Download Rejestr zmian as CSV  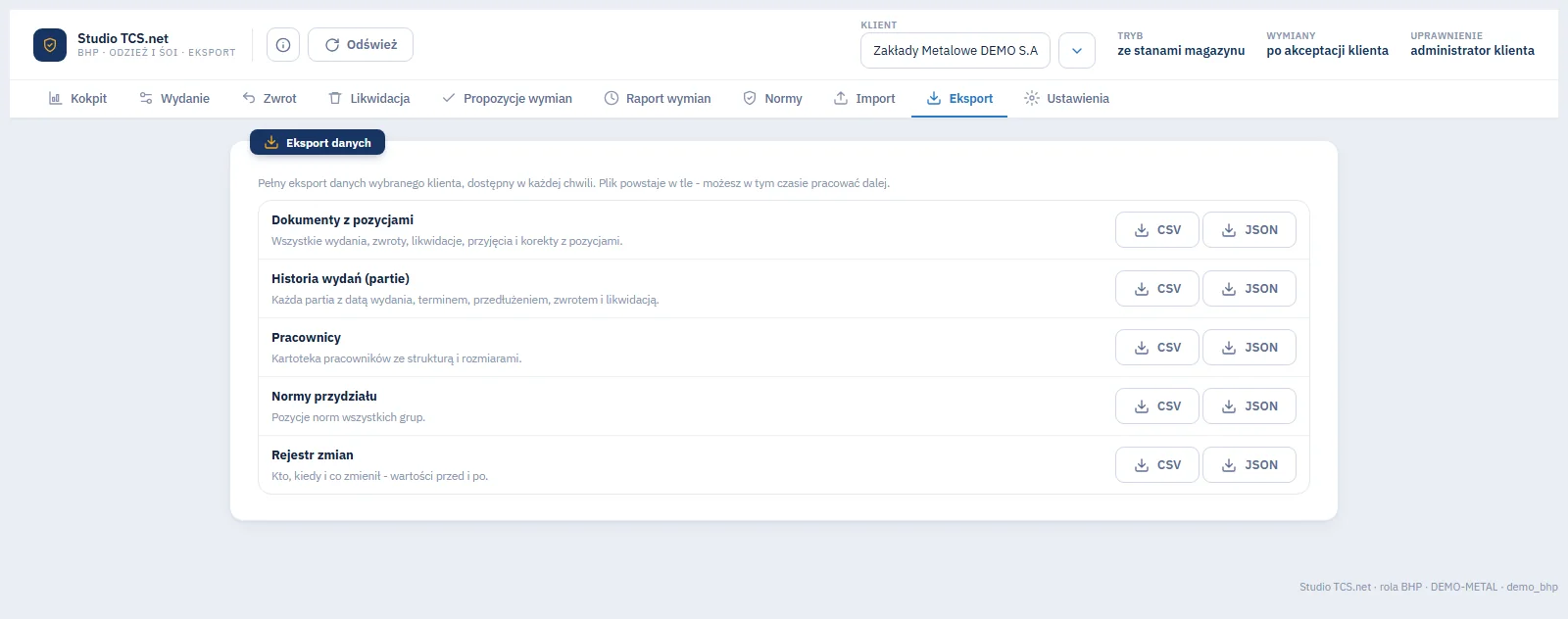[x=1157, y=465]
